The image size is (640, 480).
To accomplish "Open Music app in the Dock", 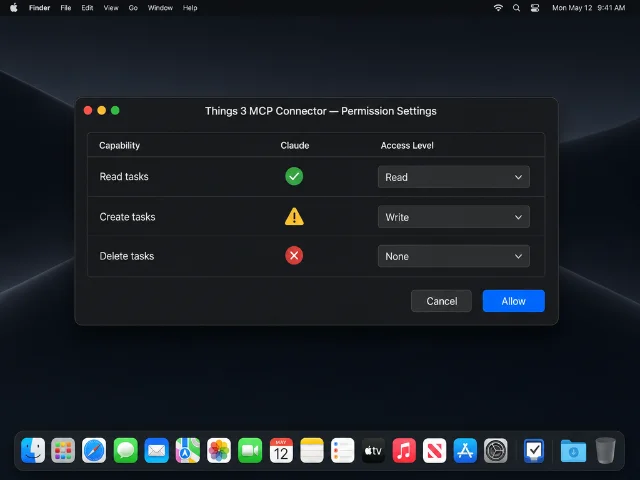I will coord(404,451).
